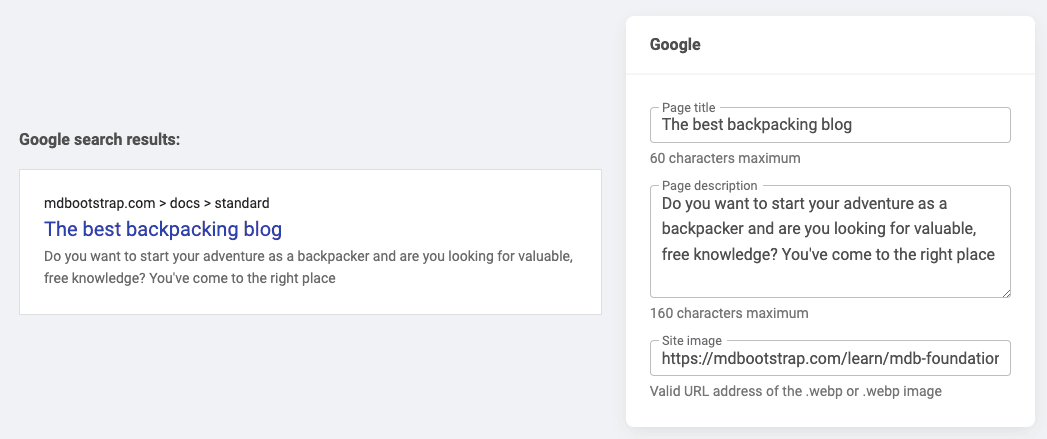Click the 'Page description' floating label
Viewport: 1047px width, 439px height.
point(709,185)
